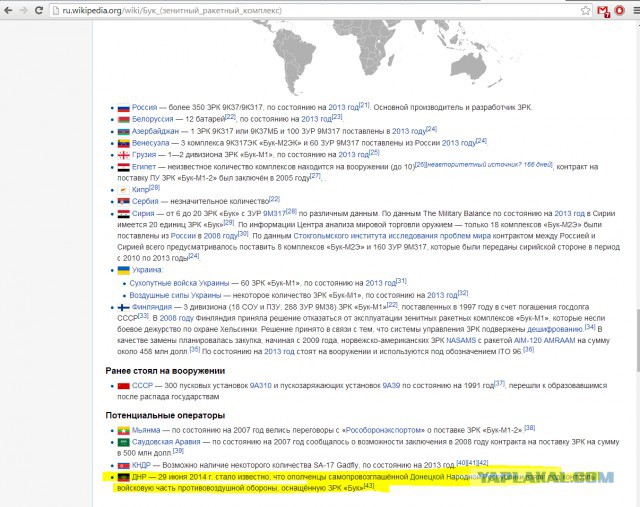Open the СССР link

pyautogui.click(x=142, y=385)
